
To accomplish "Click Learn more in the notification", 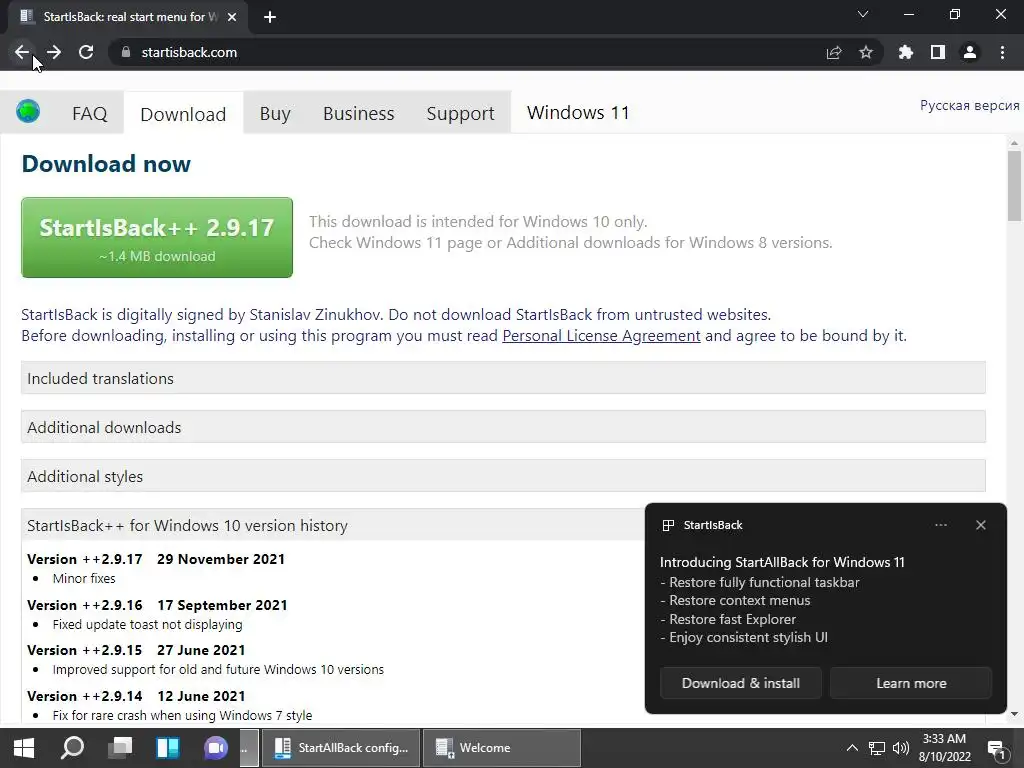I will click(x=911, y=683).
